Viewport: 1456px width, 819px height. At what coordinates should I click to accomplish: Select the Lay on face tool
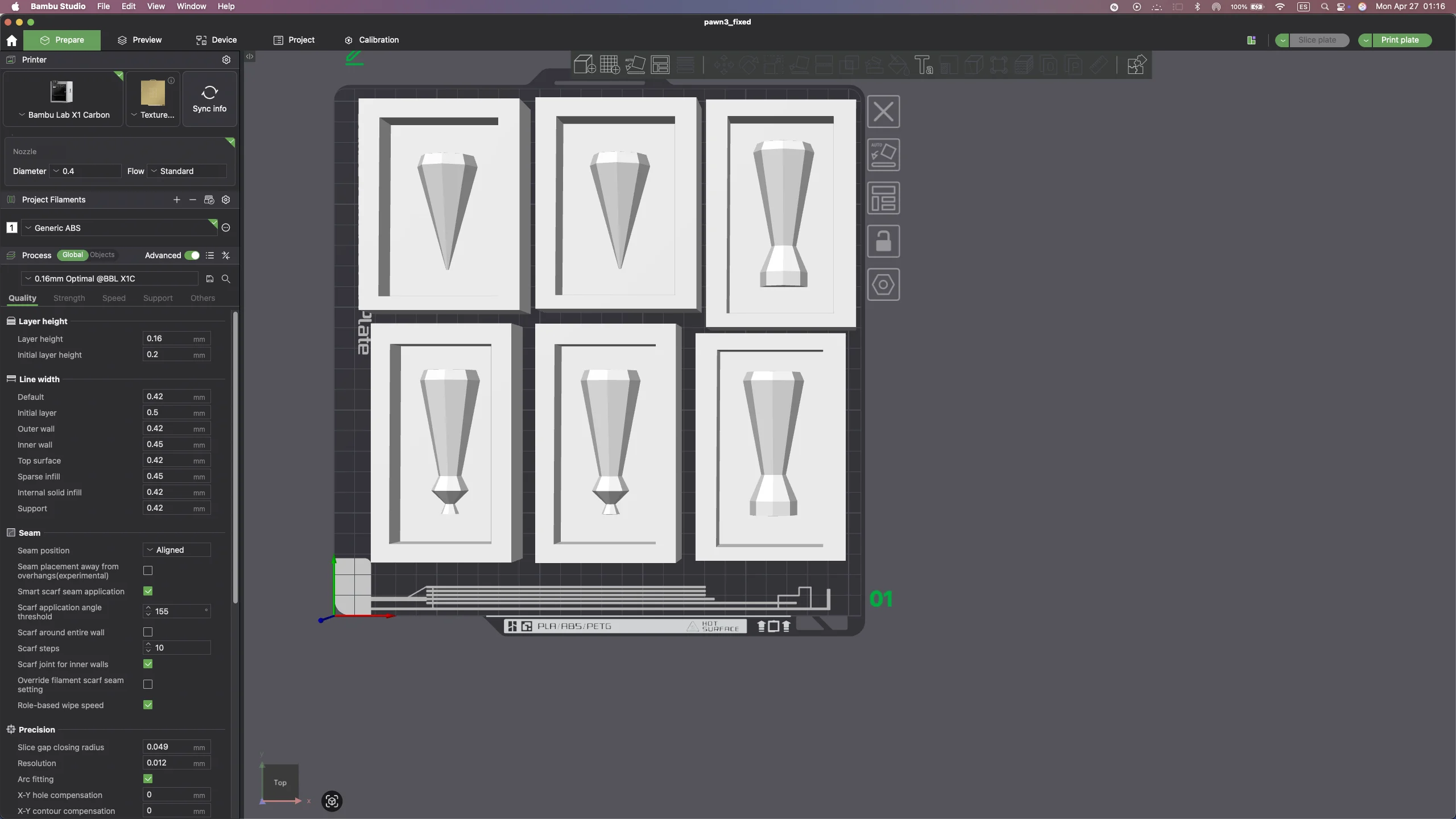[799, 65]
